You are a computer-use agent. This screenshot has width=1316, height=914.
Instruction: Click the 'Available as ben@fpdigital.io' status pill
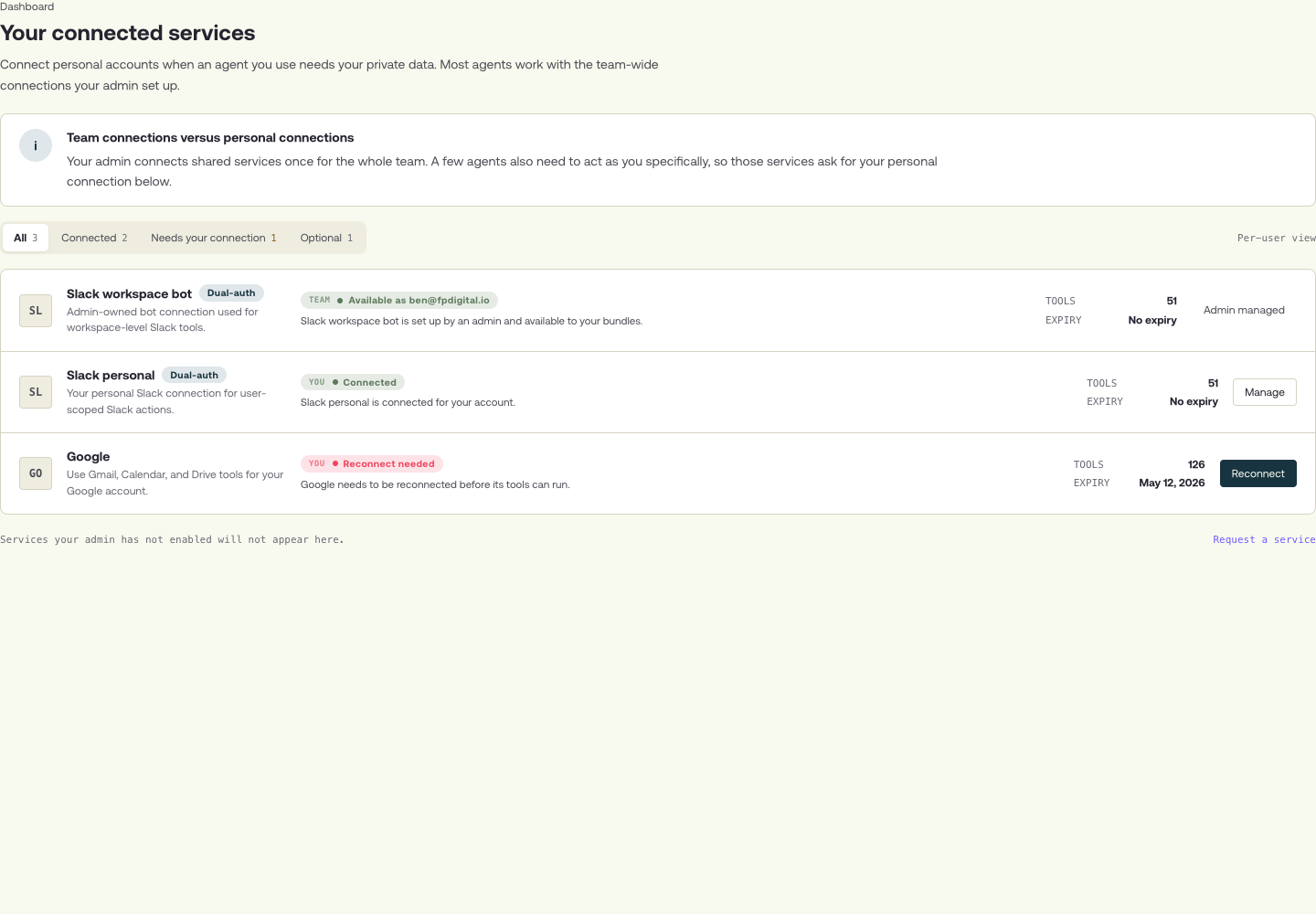pyautogui.click(x=399, y=300)
